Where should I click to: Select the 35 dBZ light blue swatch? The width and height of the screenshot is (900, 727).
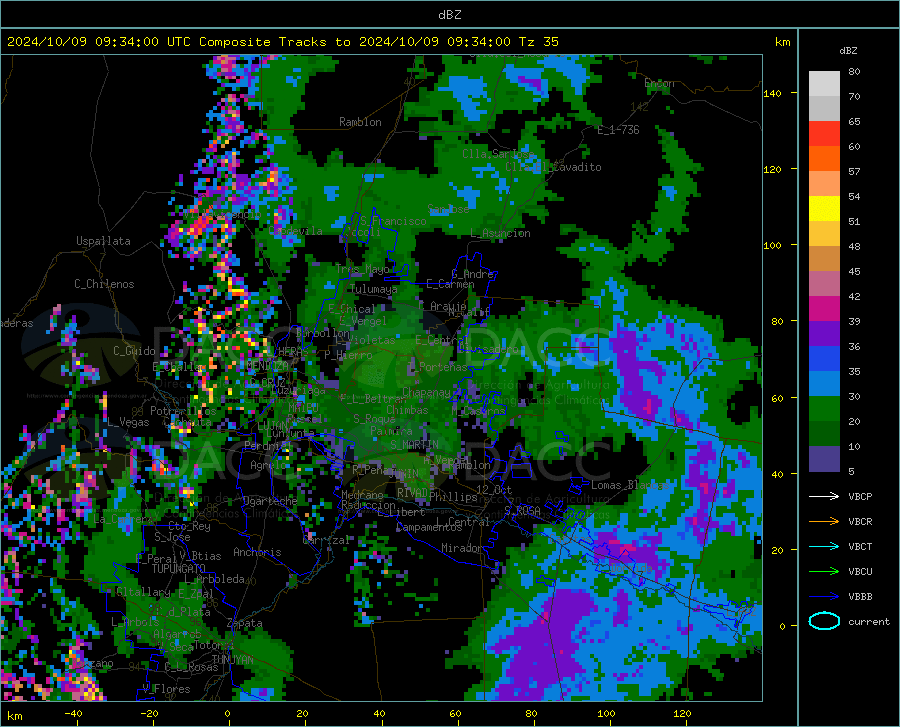[x=824, y=384]
